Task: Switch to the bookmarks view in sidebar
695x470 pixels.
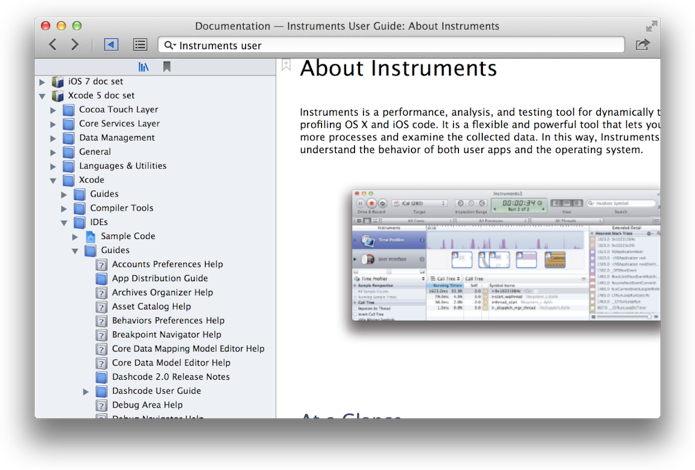Action: point(167,67)
